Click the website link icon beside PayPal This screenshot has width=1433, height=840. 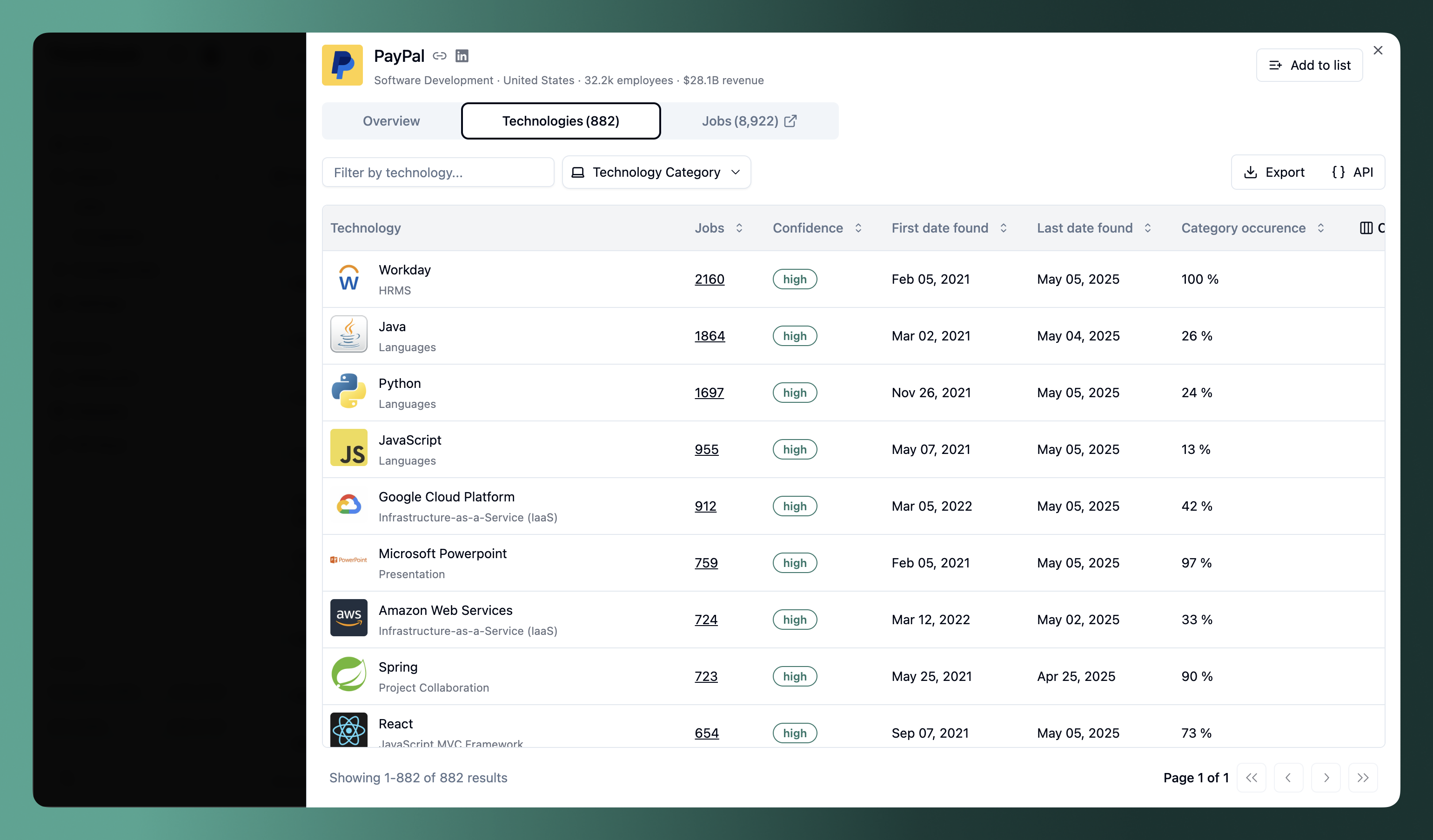(x=440, y=56)
